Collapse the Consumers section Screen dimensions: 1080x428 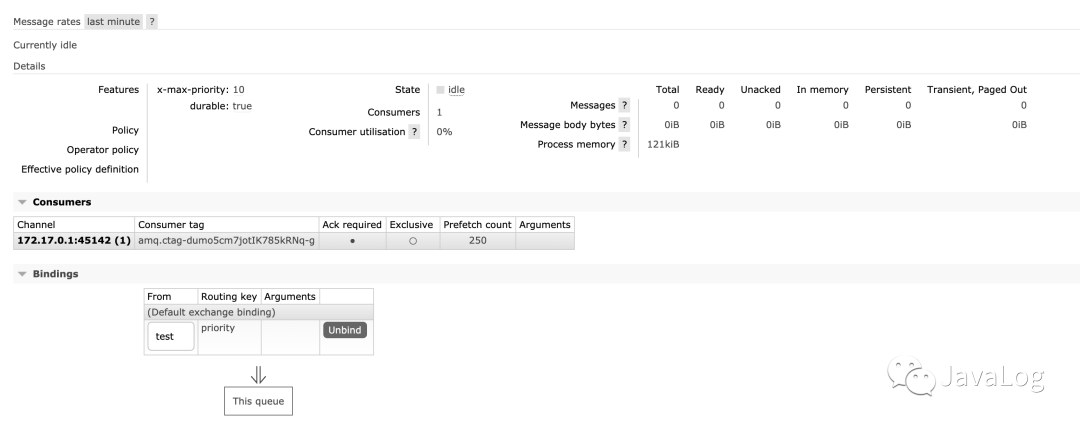click(23, 202)
